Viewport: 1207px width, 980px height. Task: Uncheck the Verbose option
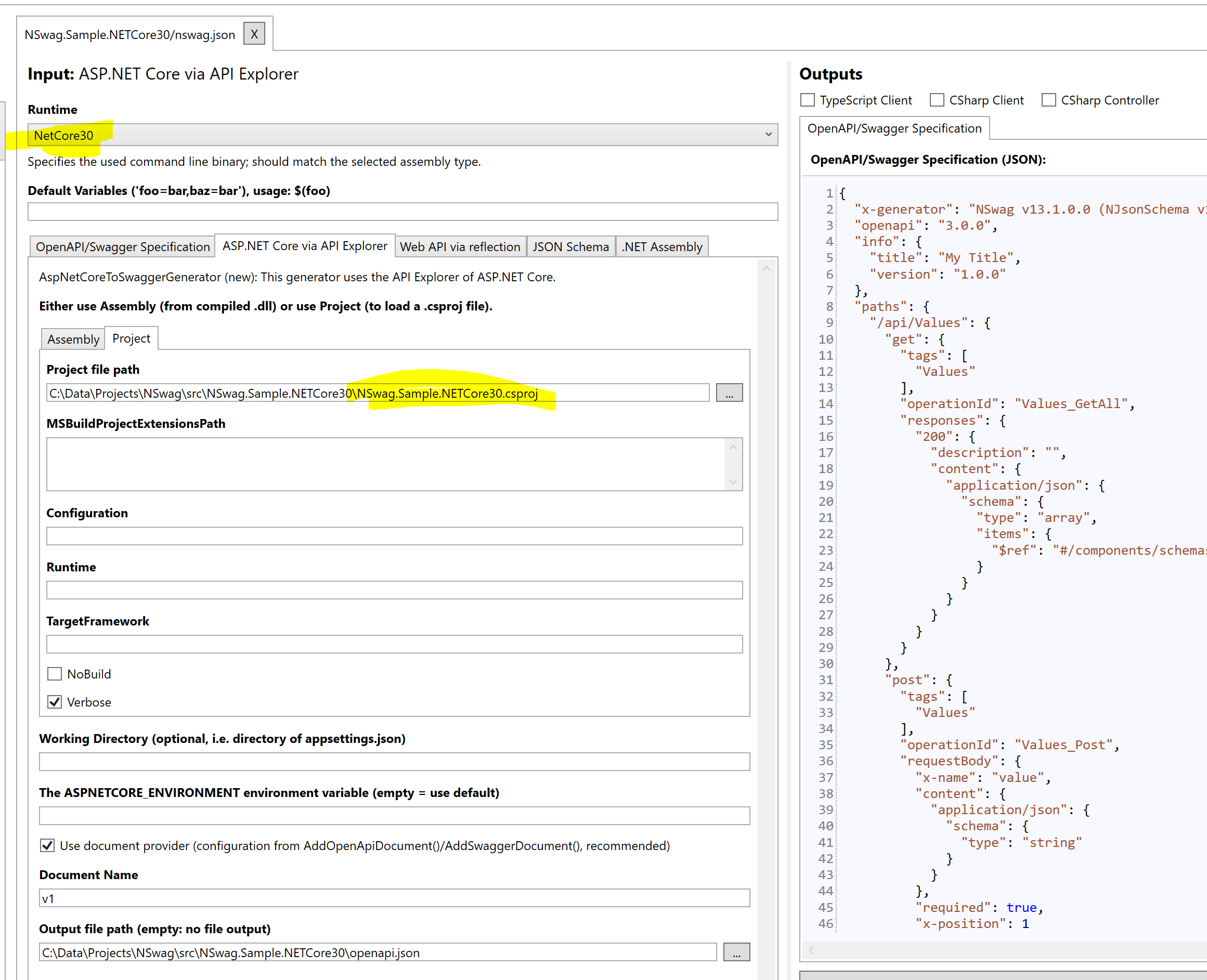[54, 702]
